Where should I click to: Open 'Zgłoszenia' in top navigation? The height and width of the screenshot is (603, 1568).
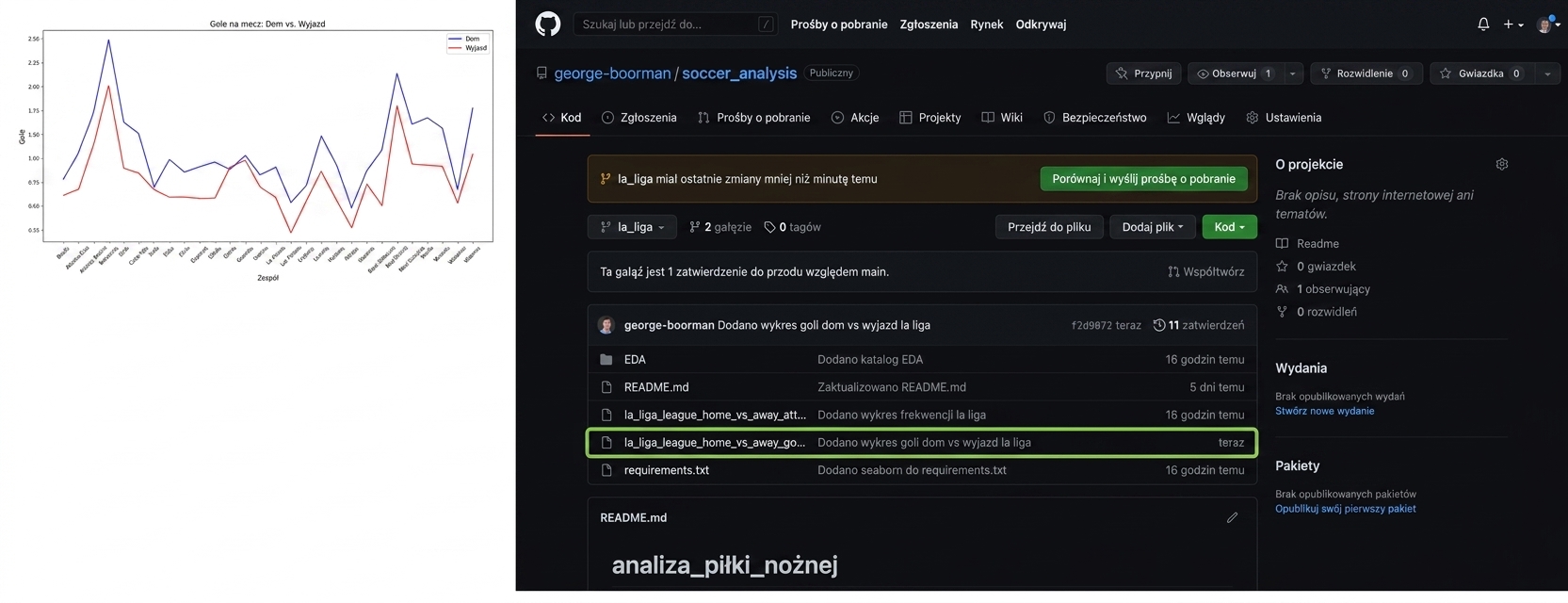929,24
